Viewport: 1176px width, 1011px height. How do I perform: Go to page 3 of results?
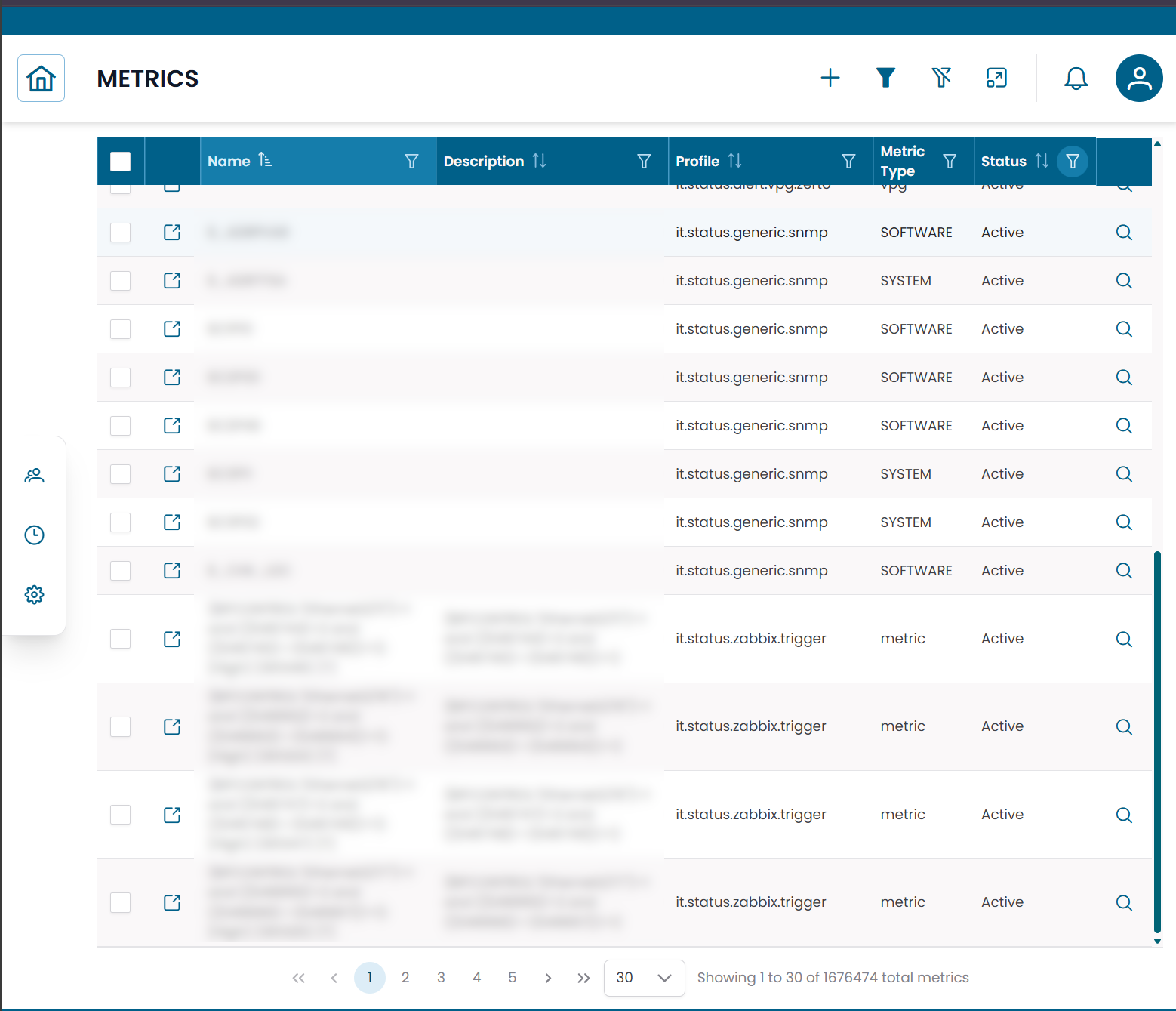441,977
